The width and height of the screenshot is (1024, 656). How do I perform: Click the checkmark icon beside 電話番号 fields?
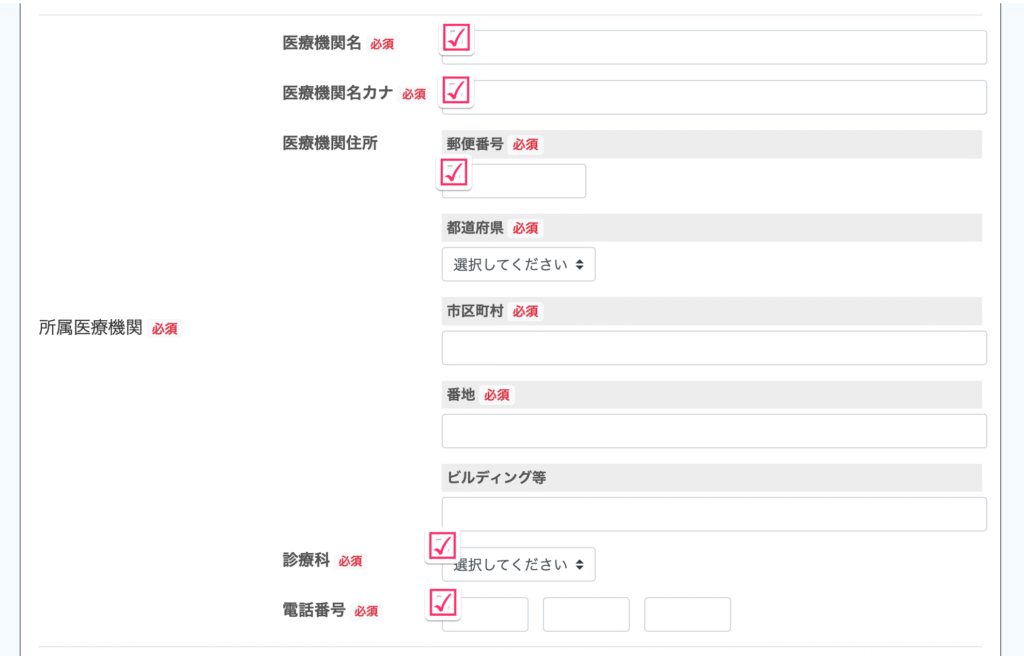tap(442, 603)
